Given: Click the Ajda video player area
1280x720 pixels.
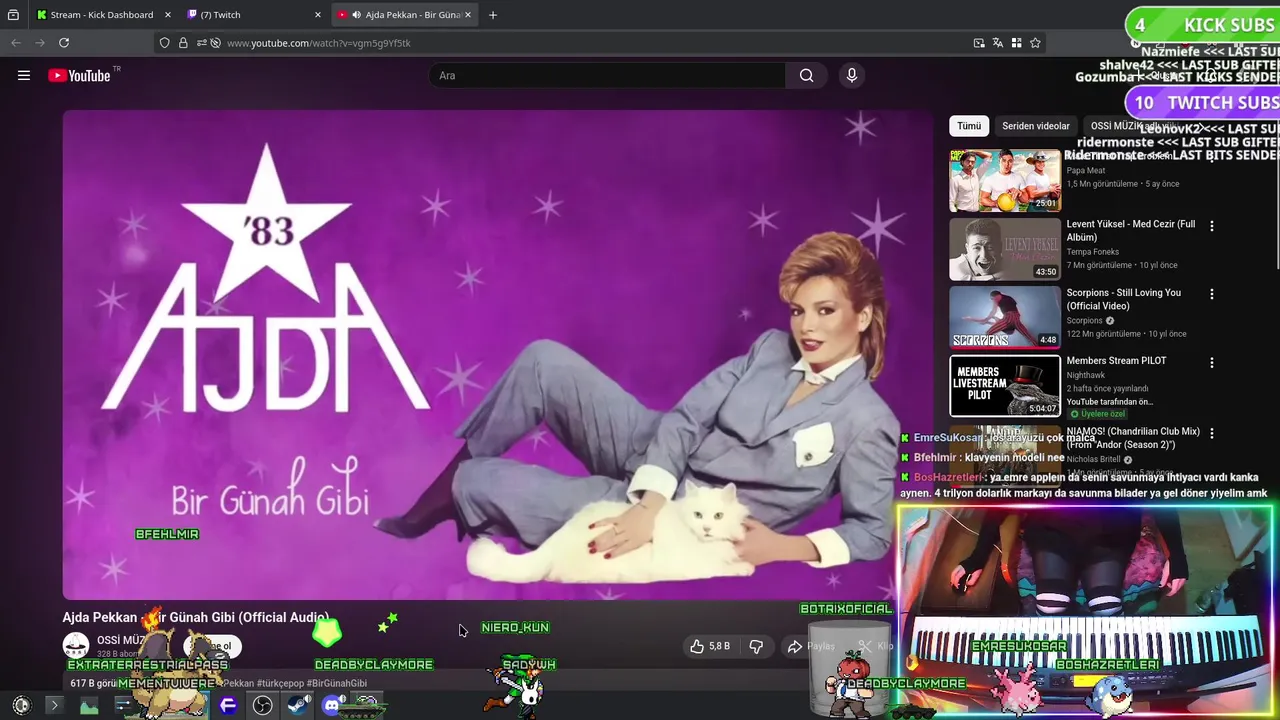Looking at the screenshot, I should click(497, 354).
